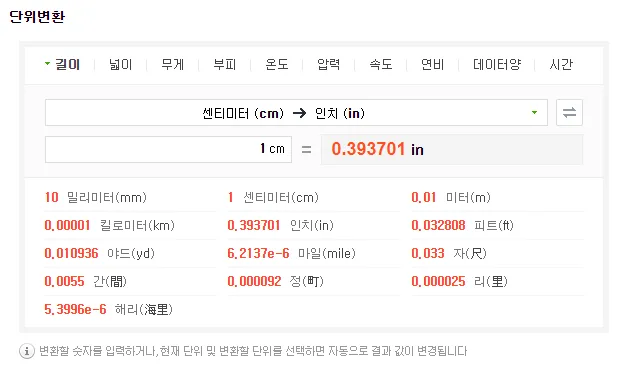618x367 pixels.
Task: Open the 연비 tab
Action: click(x=433, y=64)
